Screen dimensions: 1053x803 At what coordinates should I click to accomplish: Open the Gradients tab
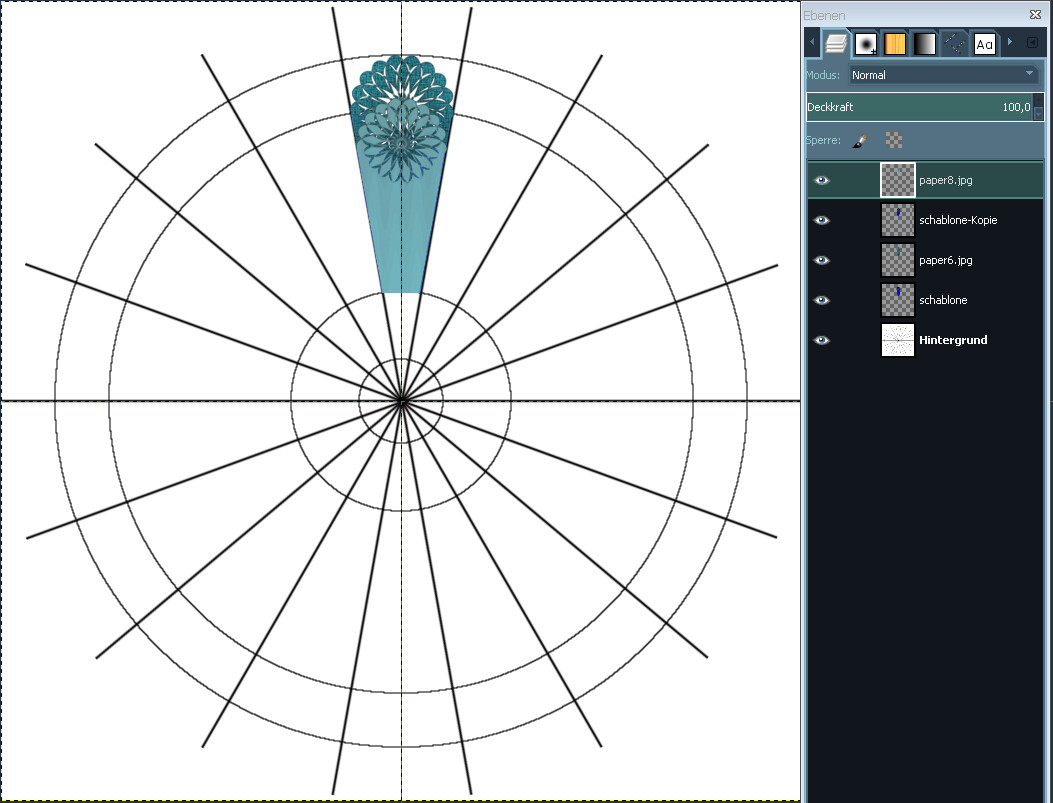(925, 43)
